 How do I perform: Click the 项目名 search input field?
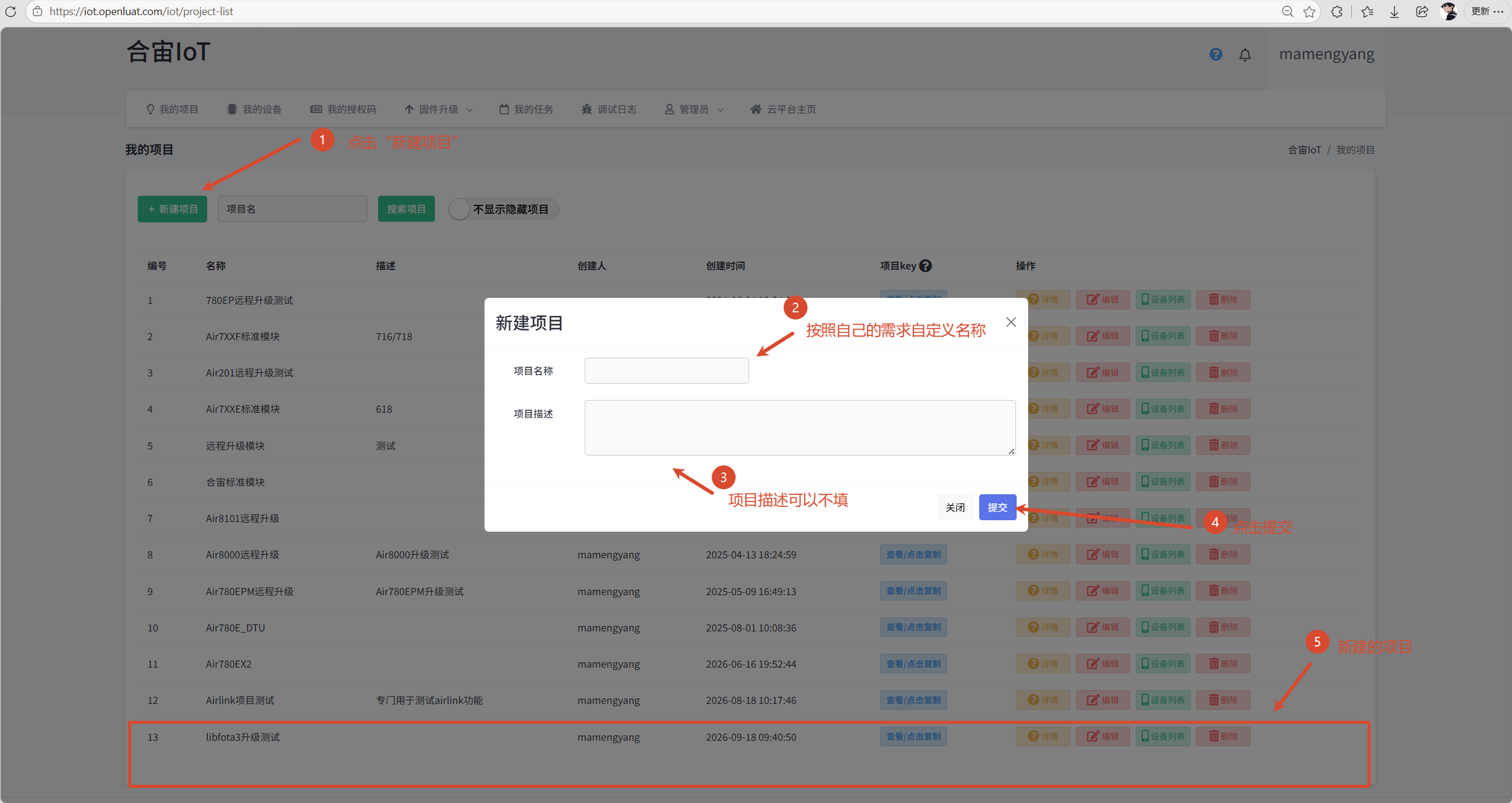point(292,209)
